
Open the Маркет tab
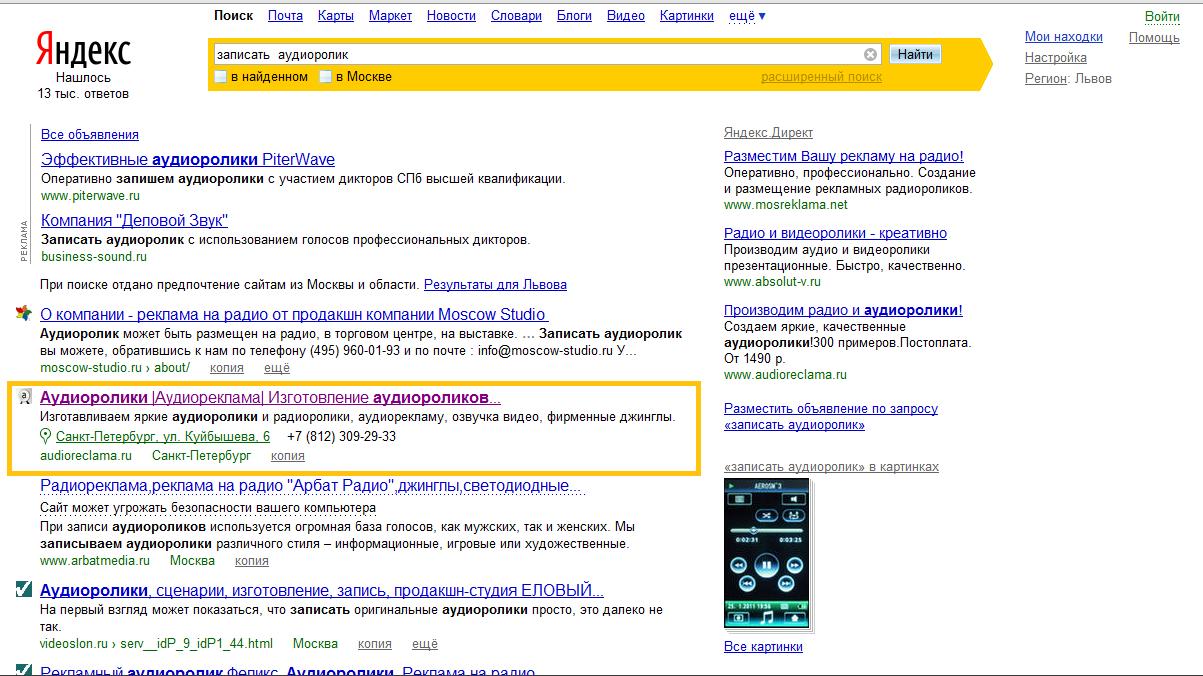[390, 16]
